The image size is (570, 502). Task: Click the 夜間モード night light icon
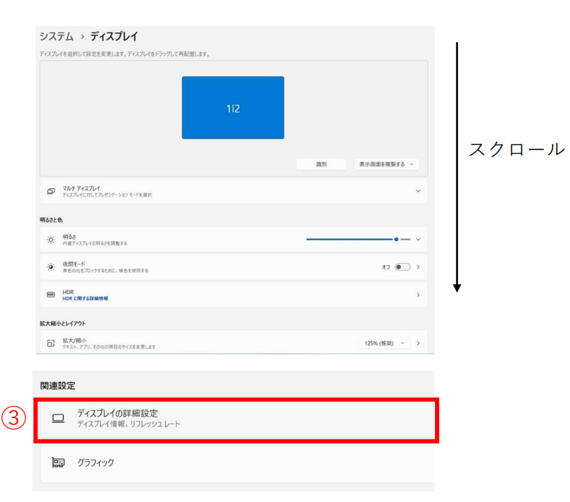click(51, 267)
